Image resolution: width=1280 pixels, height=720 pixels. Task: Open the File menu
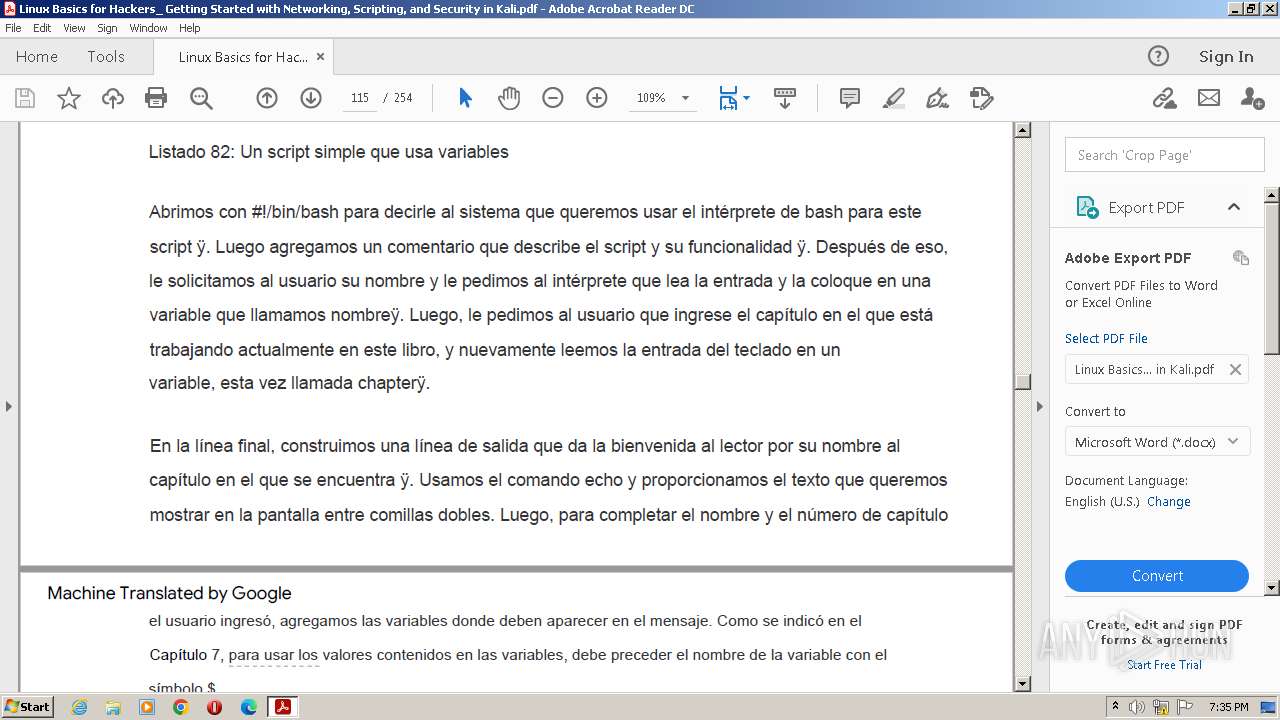[13, 28]
